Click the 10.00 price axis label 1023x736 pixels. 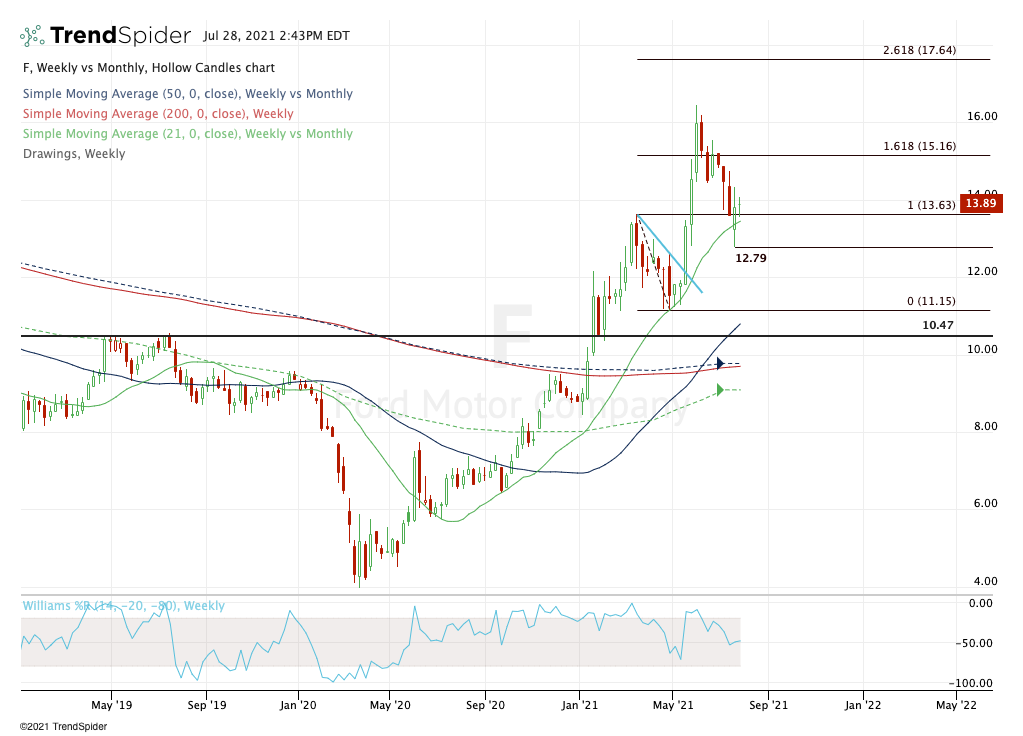[983, 349]
